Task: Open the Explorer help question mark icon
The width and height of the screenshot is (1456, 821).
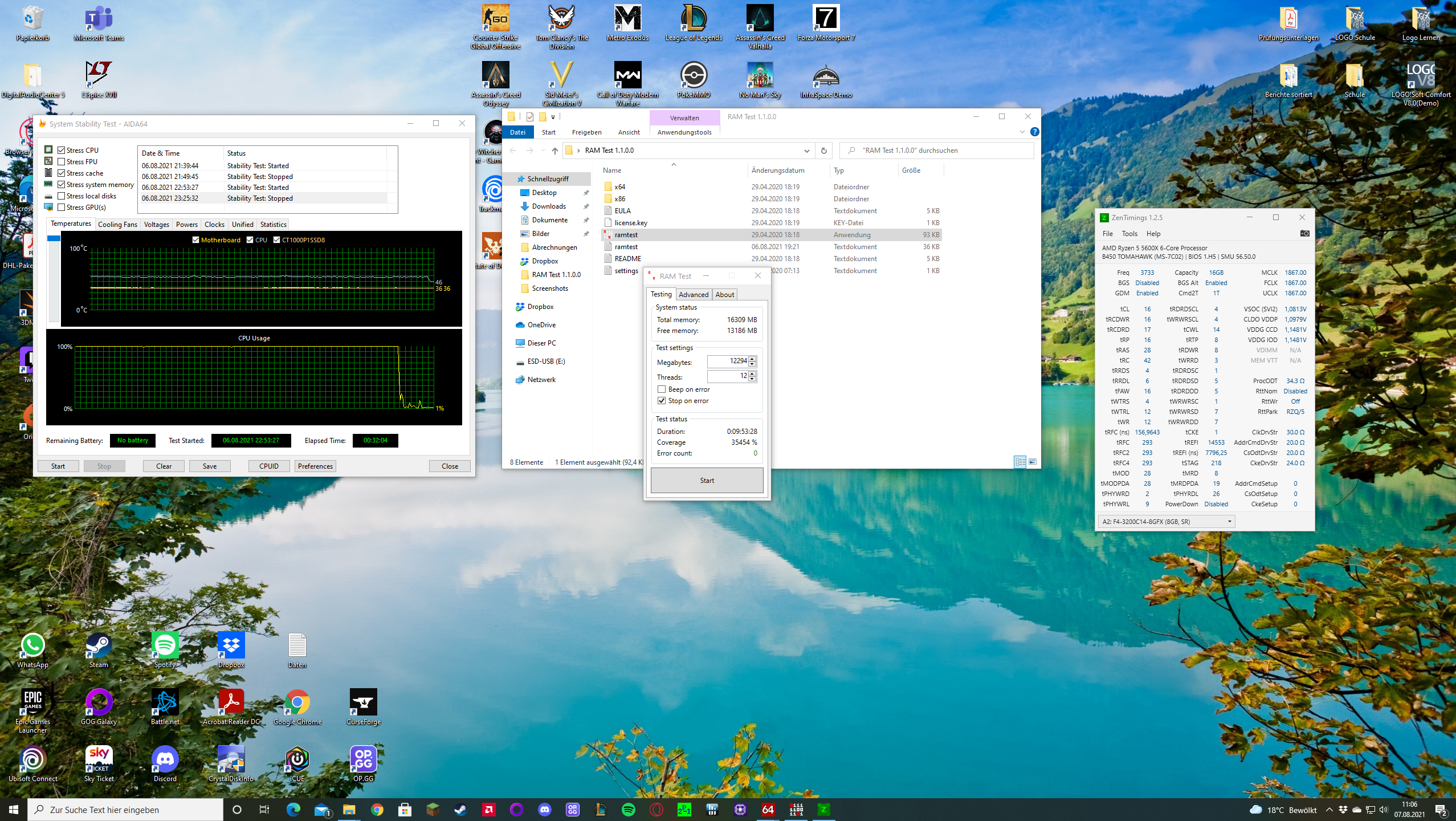Action: [1034, 132]
